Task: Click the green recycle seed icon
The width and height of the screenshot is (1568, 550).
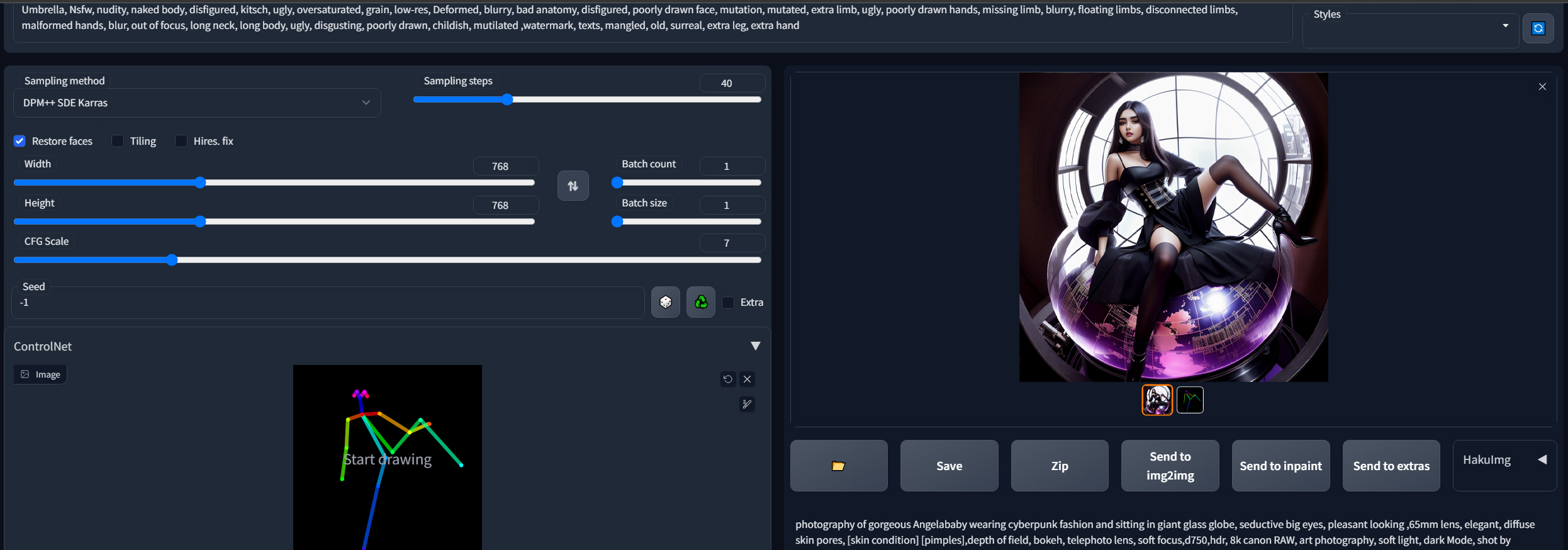Action: coord(700,303)
